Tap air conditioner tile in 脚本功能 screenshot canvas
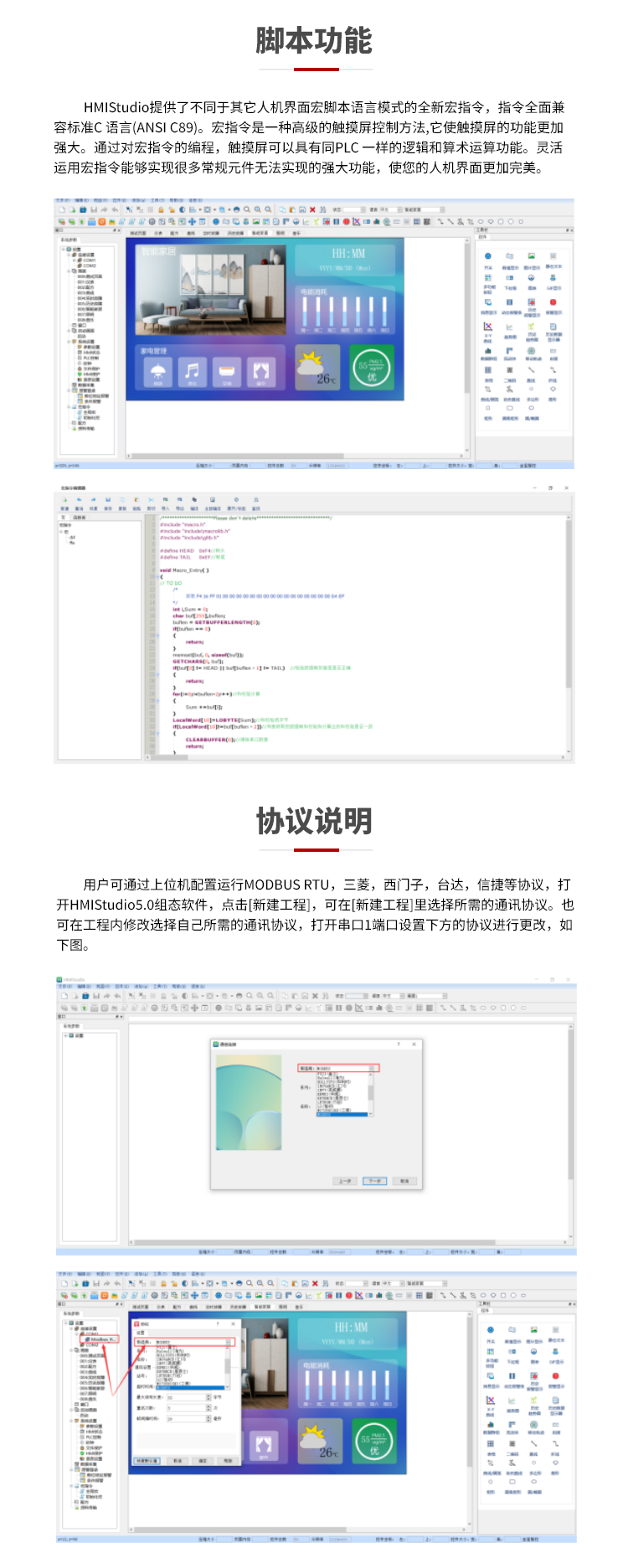628x1568 pixels. [x=227, y=372]
